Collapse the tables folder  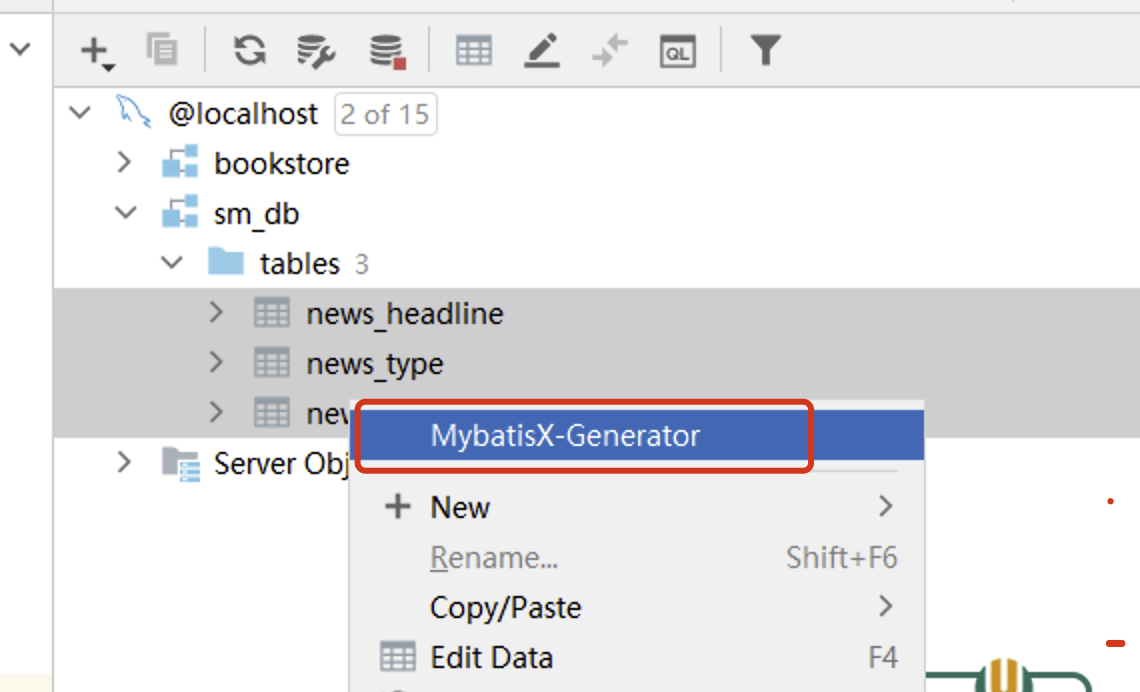click(x=172, y=263)
